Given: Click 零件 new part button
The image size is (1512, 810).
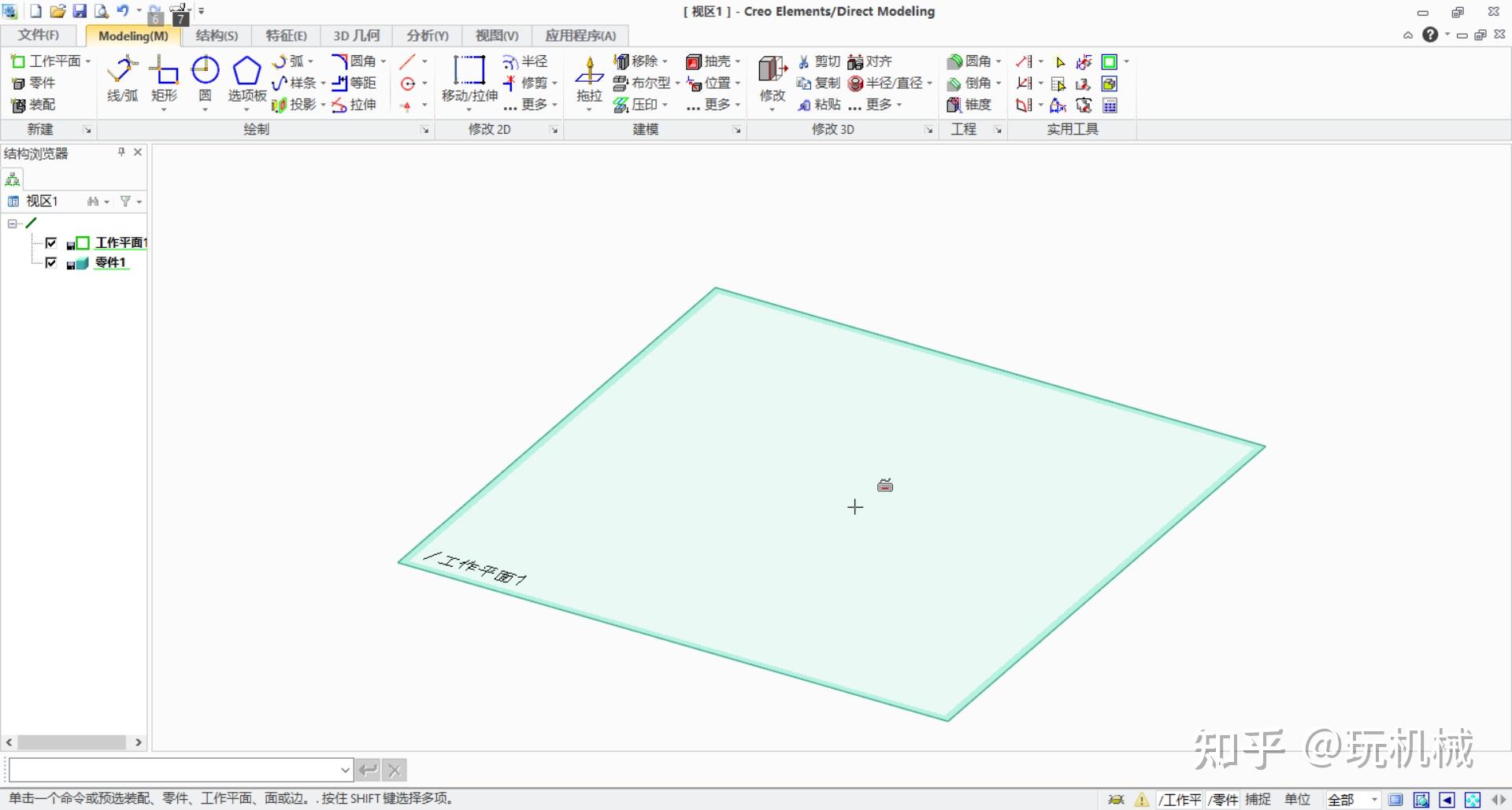Looking at the screenshot, I should pyautogui.click(x=35, y=83).
